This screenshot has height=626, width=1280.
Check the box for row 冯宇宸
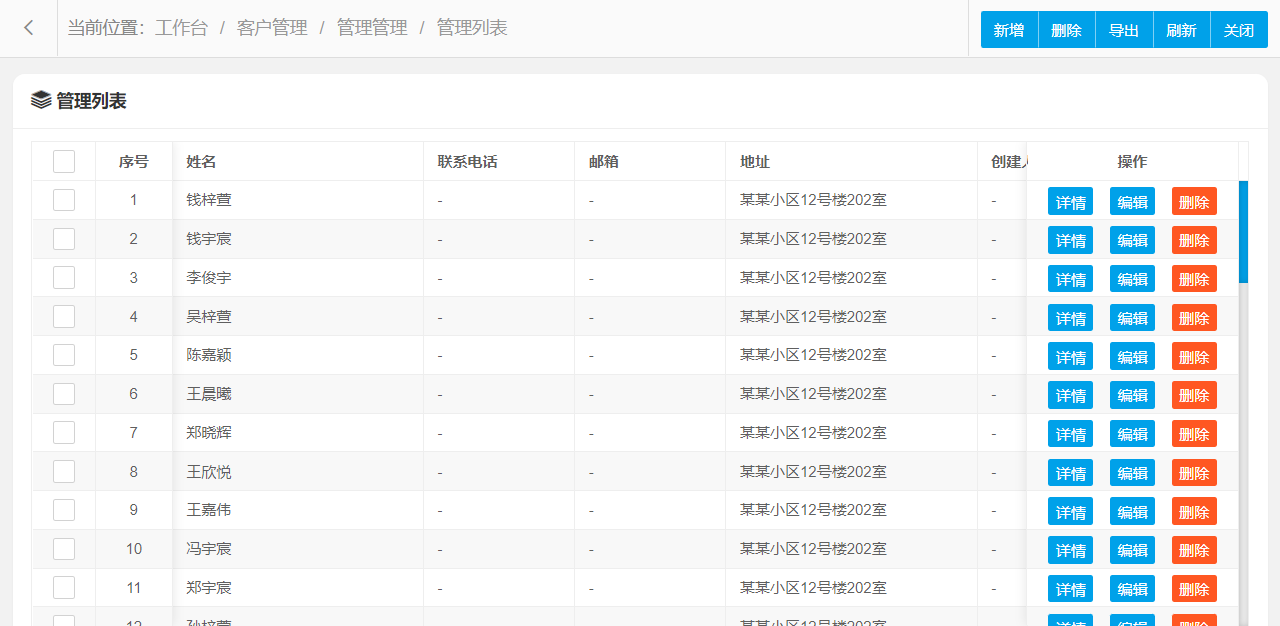64,549
